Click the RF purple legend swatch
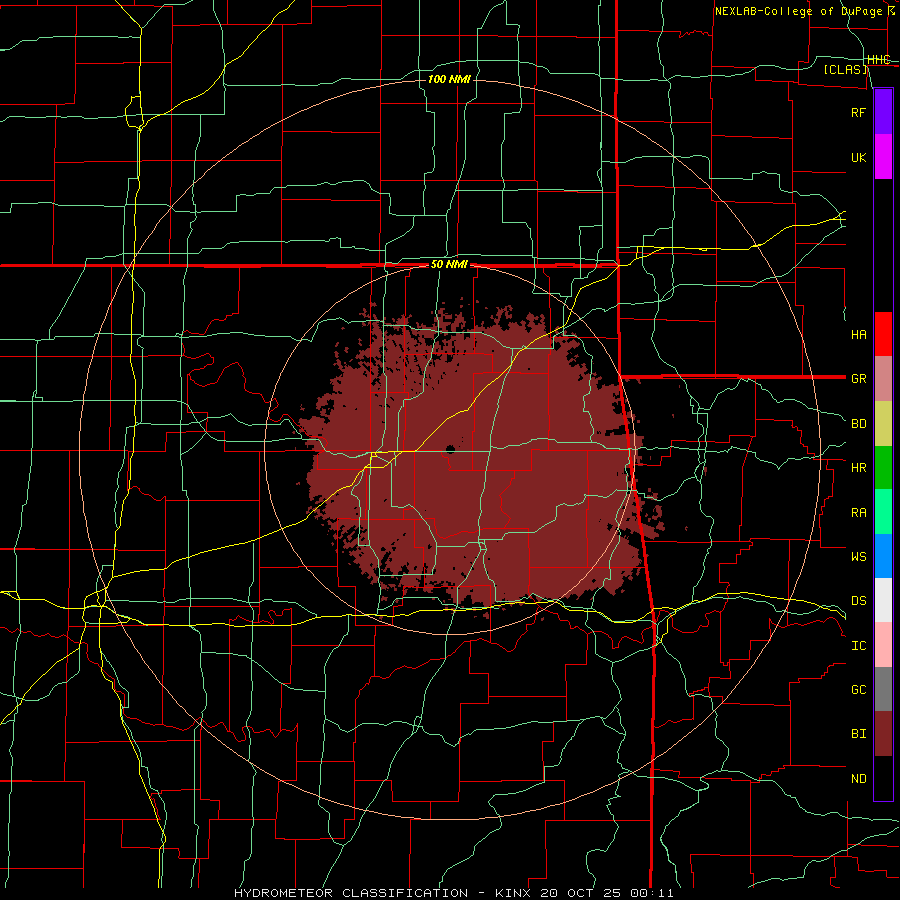 [x=883, y=112]
